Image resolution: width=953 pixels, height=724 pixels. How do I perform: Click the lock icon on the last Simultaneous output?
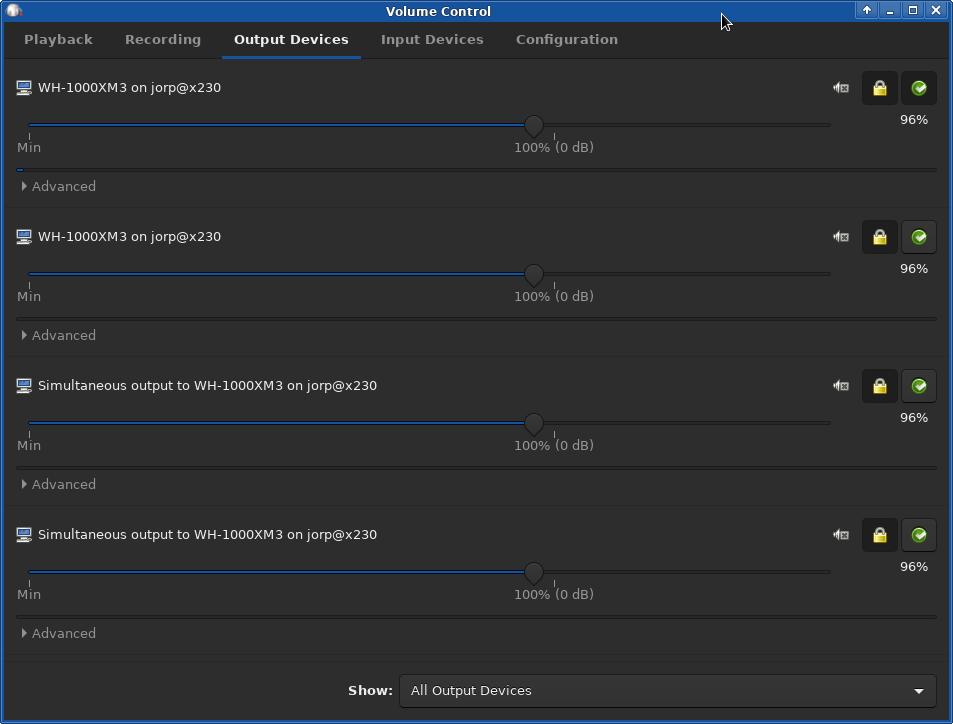[879, 535]
